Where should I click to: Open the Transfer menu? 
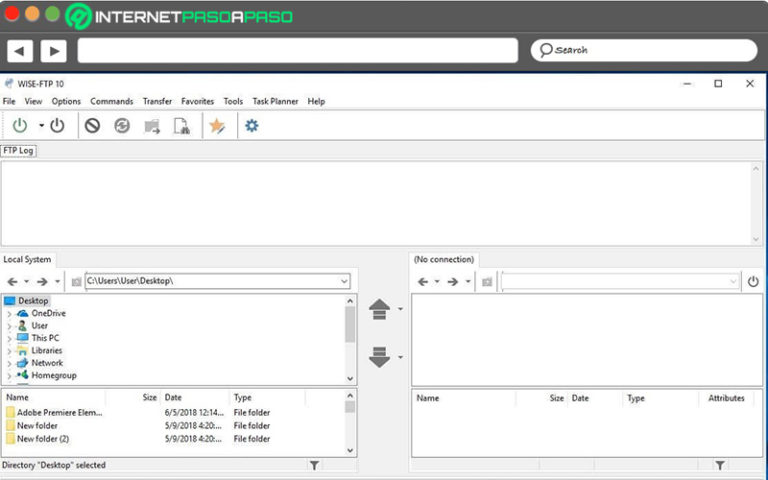pyautogui.click(x=157, y=101)
